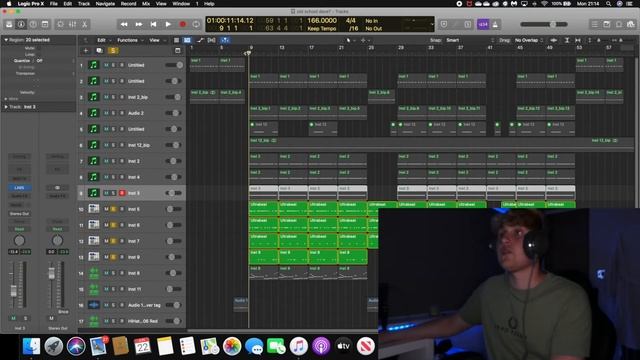Adjust the master volume slider
The height and width of the screenshot is (360, 640).
coord(544,24)
